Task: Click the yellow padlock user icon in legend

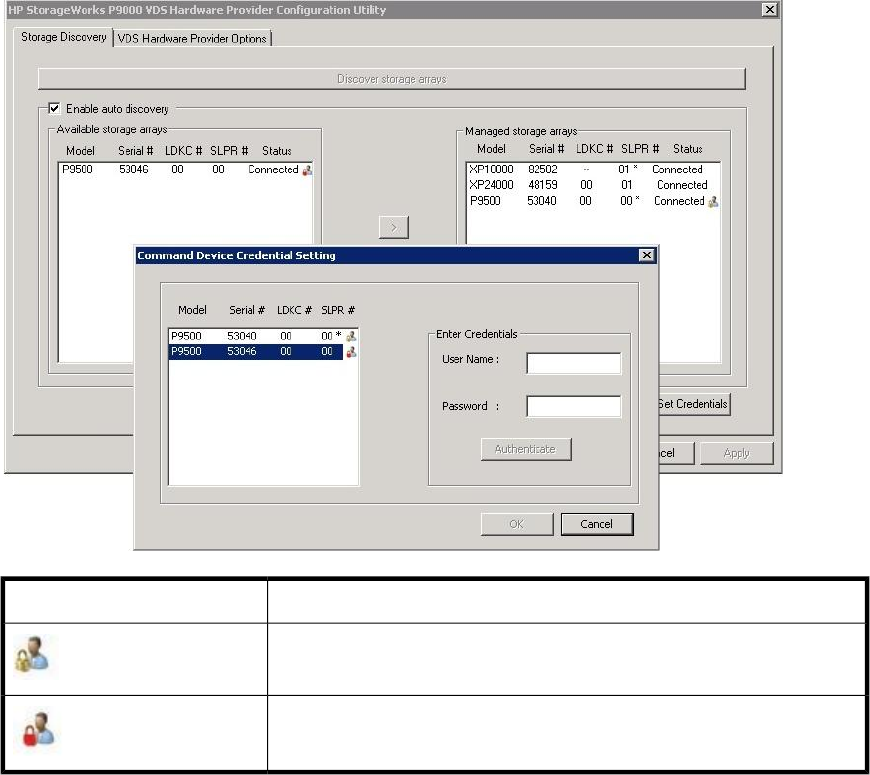Action: pos(34,656)
